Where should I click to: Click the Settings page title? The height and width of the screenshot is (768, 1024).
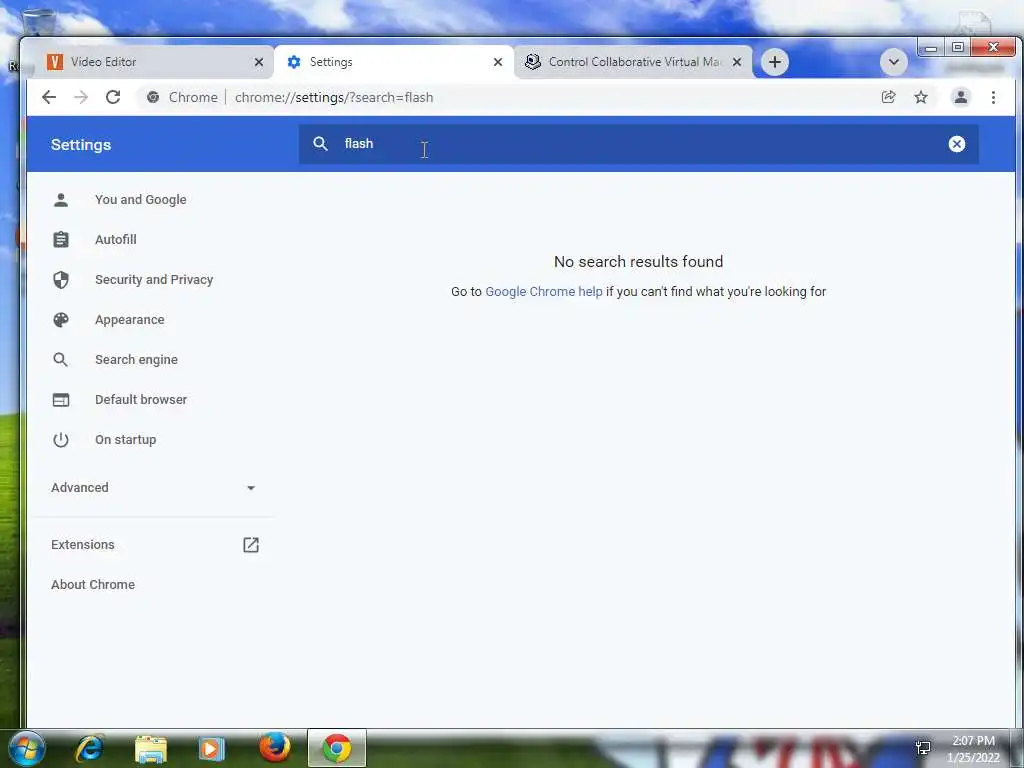tap(81, 145)
